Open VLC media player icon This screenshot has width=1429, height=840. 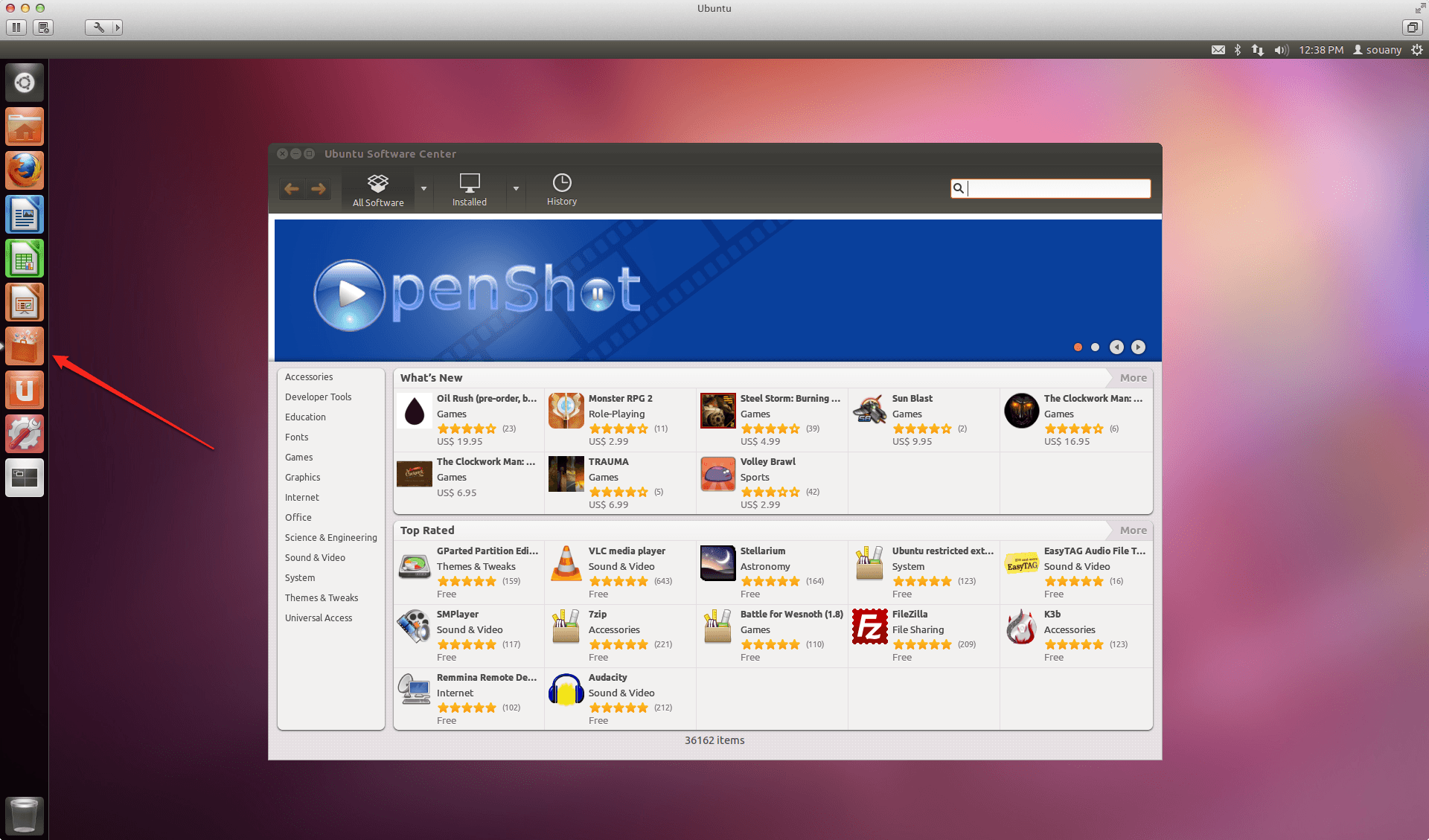(x=566, y=563)
